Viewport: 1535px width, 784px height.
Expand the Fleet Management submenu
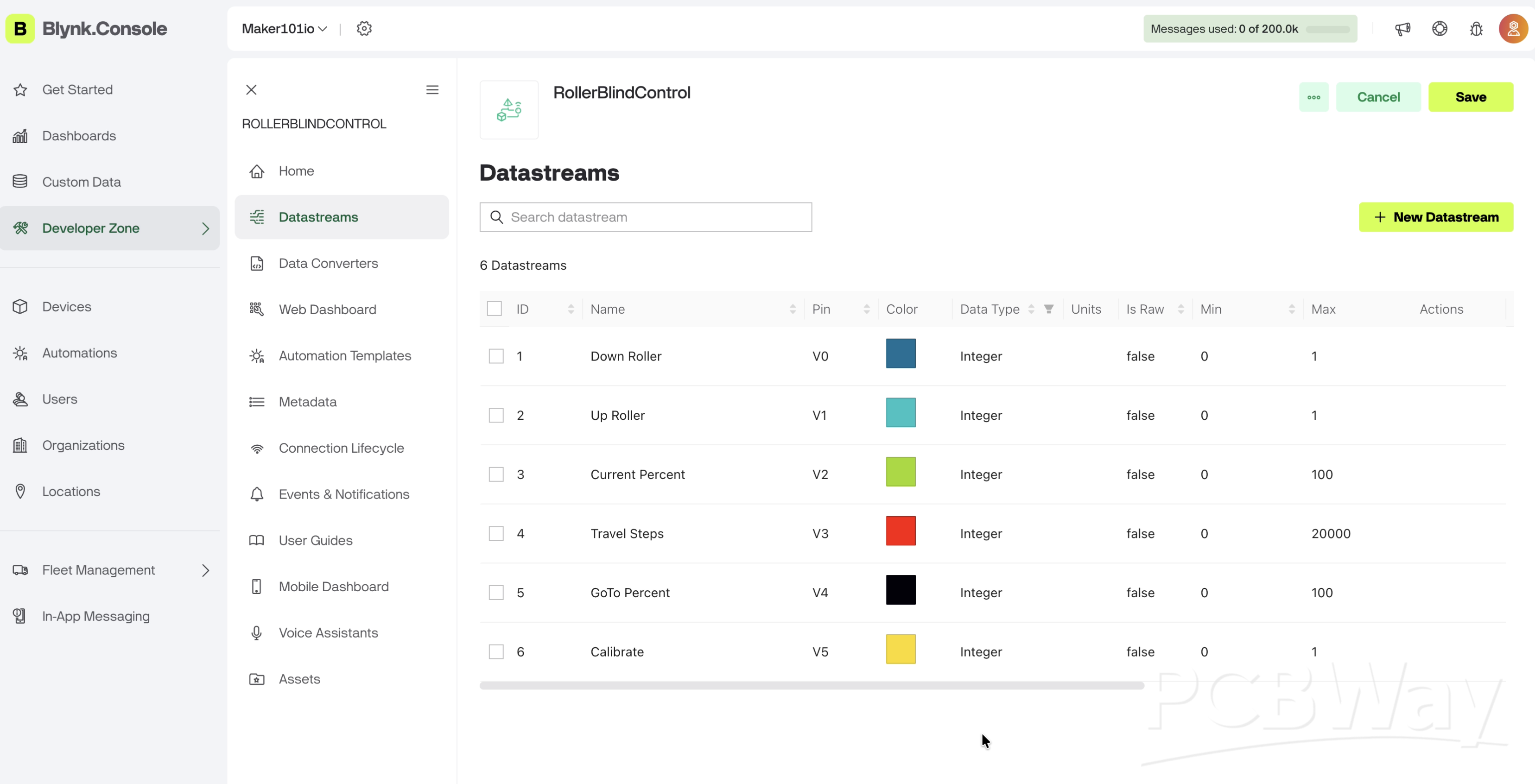click(x=206, y=570)
